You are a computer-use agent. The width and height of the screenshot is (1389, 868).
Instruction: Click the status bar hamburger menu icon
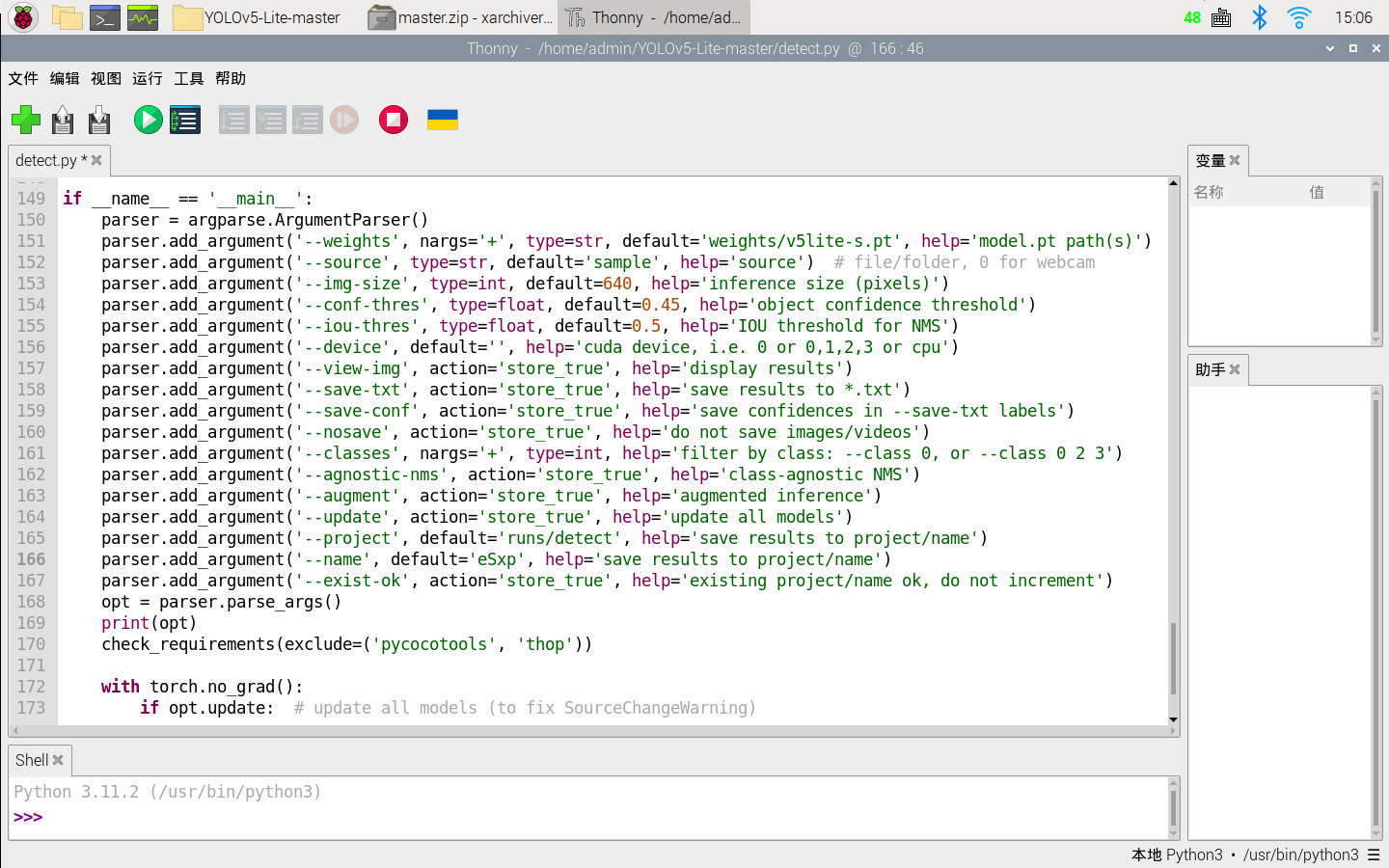(x=1374, y=854)
